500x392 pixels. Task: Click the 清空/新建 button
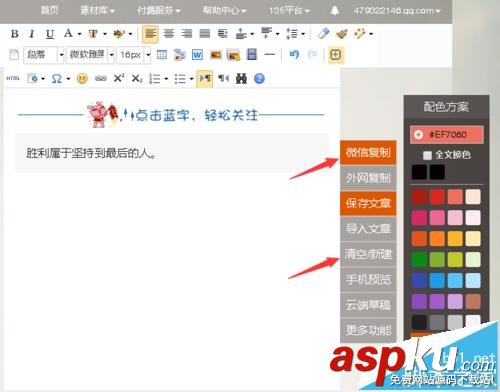point(368,254)
